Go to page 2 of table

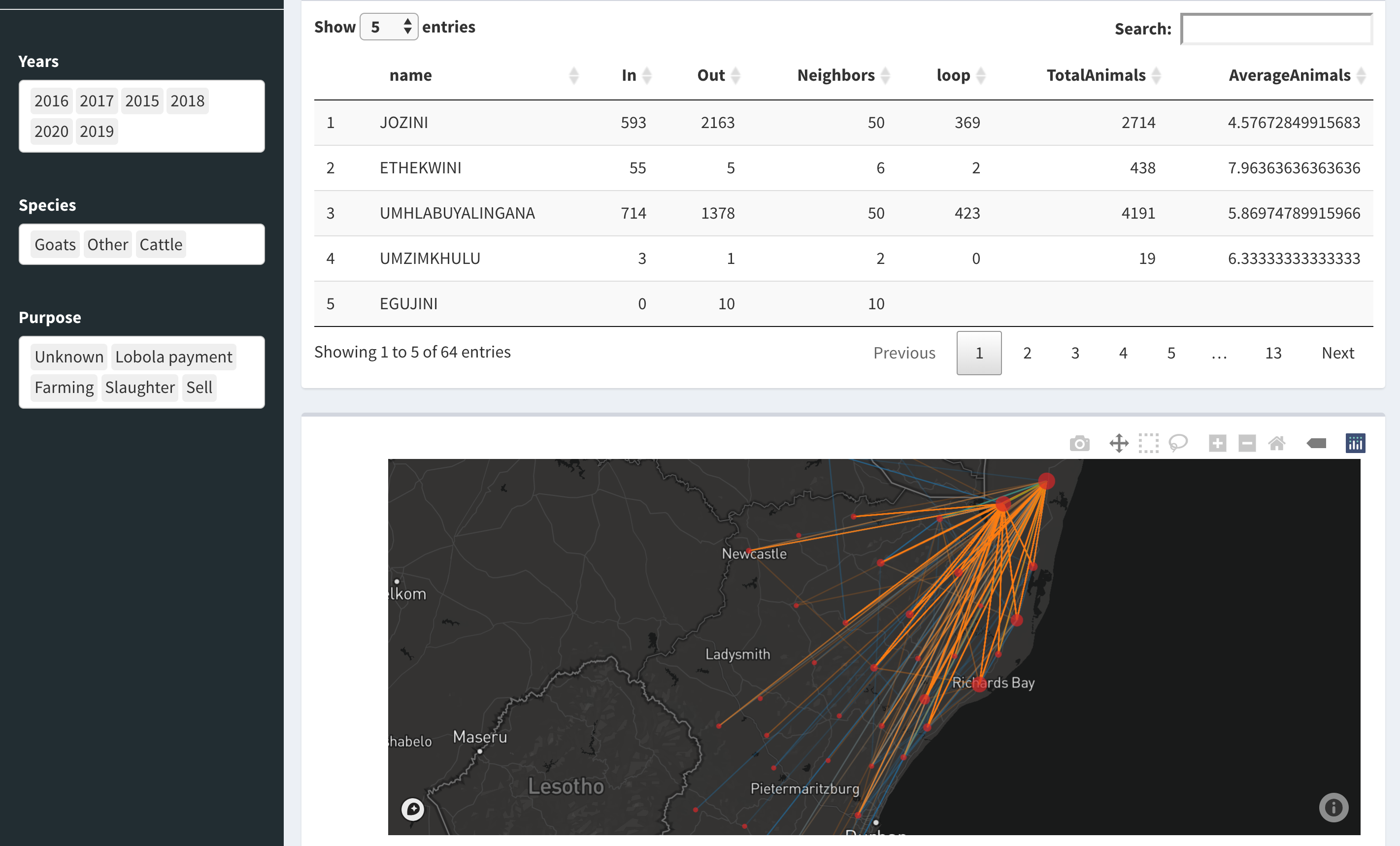click(x=1027, y=353)
